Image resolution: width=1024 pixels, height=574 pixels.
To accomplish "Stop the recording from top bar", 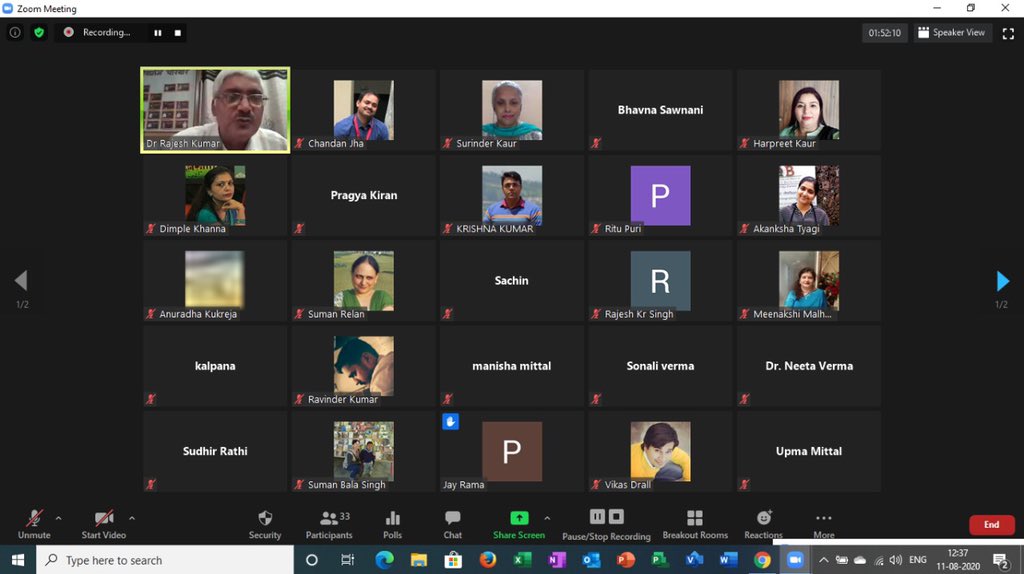I will click(x=178, y=33).
